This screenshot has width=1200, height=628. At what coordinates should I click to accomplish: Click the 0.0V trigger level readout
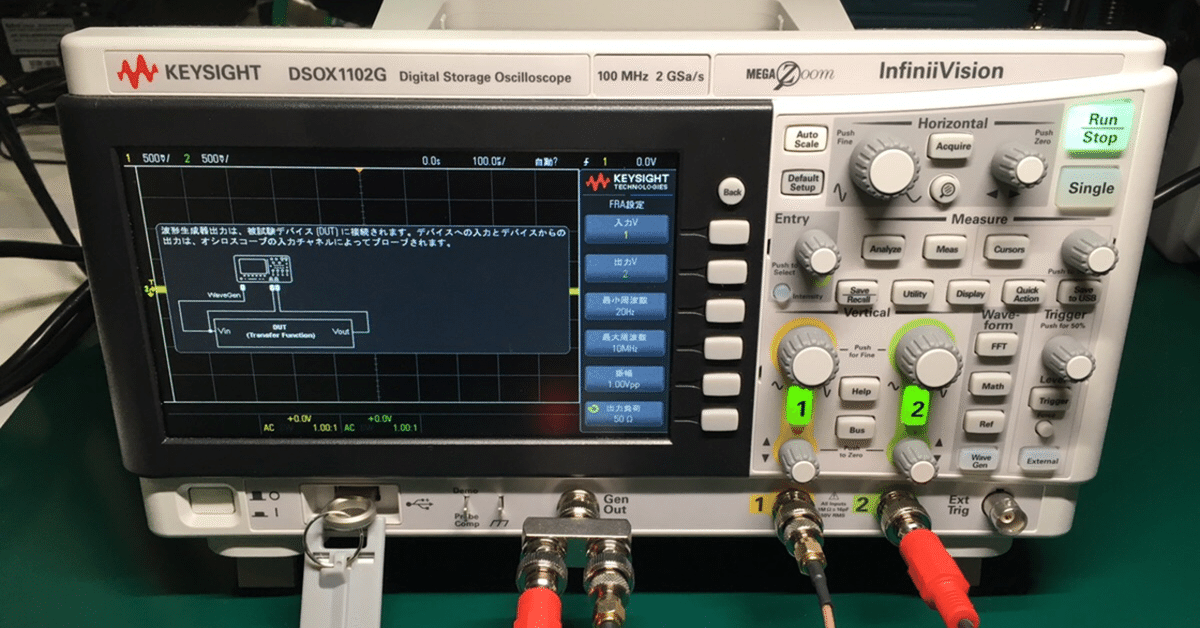645,160
